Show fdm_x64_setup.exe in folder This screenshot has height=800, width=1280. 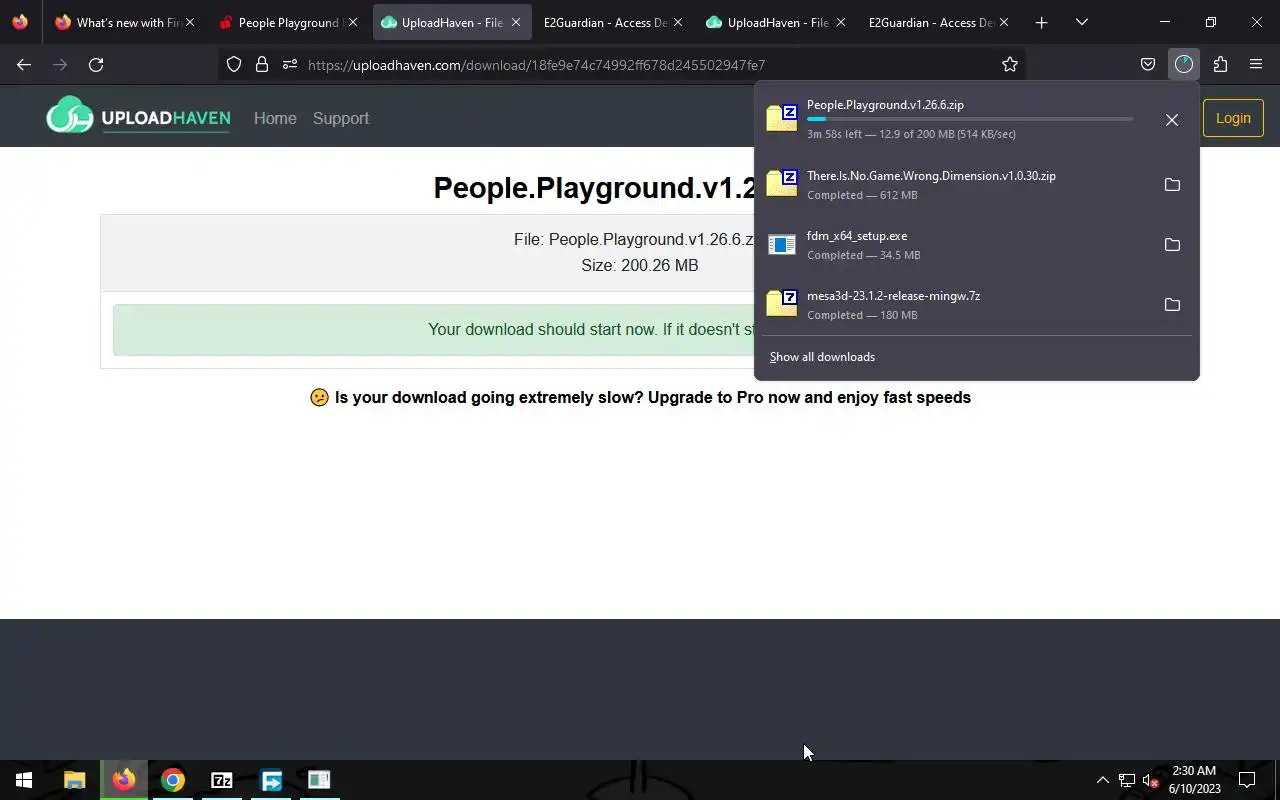click(1172, 245)
